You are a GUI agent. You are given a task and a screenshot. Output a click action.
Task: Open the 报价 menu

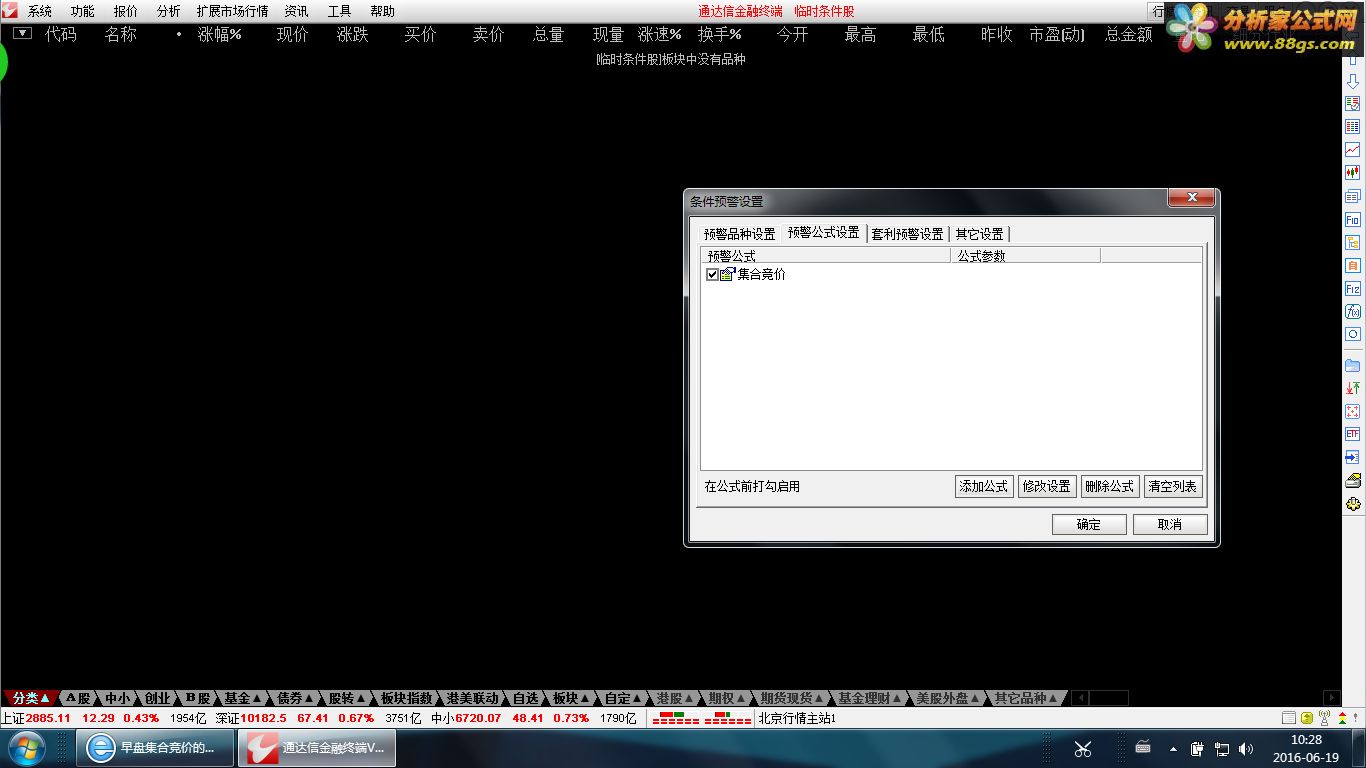[126, 11]
